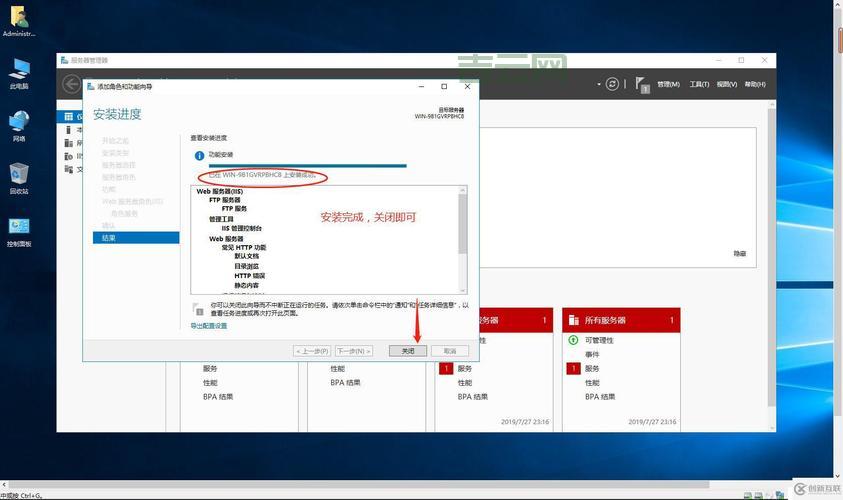Image resolution: width=843 pixels, height=500 pixels.
Task: Click the refresh icon in Server Manager header
Action: click(x=613, y=84)
